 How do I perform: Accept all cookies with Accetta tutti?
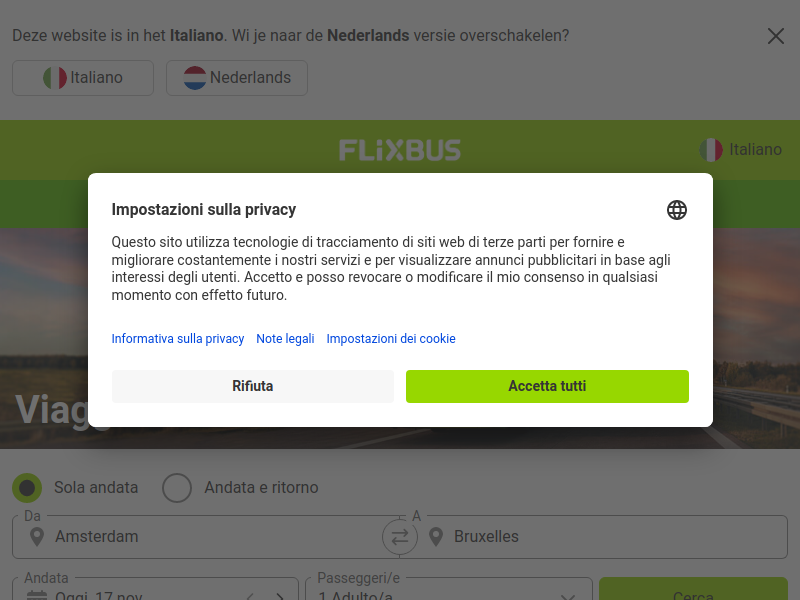pos(547,386)
